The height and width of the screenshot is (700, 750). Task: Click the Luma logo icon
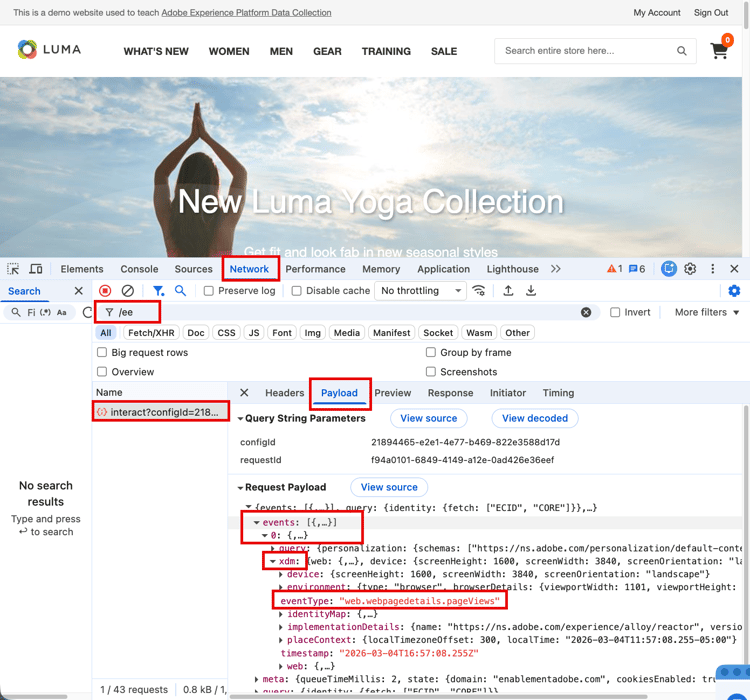coord(27,49)
